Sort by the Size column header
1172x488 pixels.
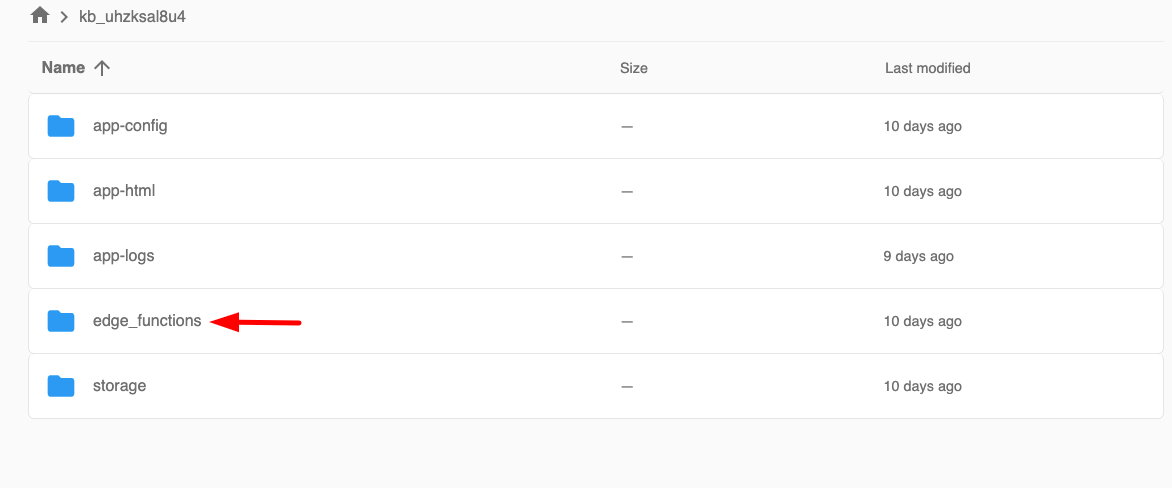633,68
